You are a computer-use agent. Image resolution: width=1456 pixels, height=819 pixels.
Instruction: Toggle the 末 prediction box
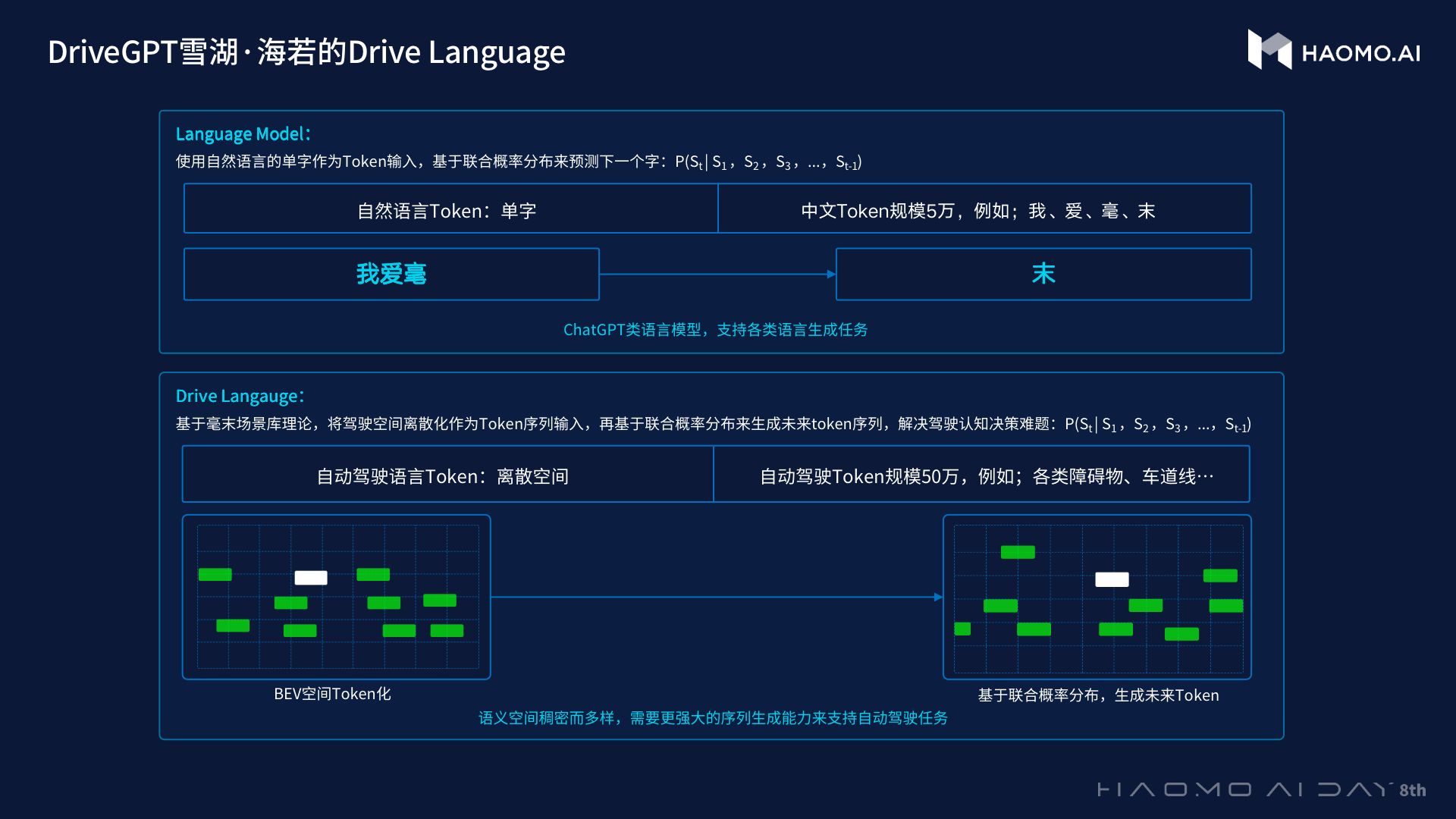[x=1043, y=275]
